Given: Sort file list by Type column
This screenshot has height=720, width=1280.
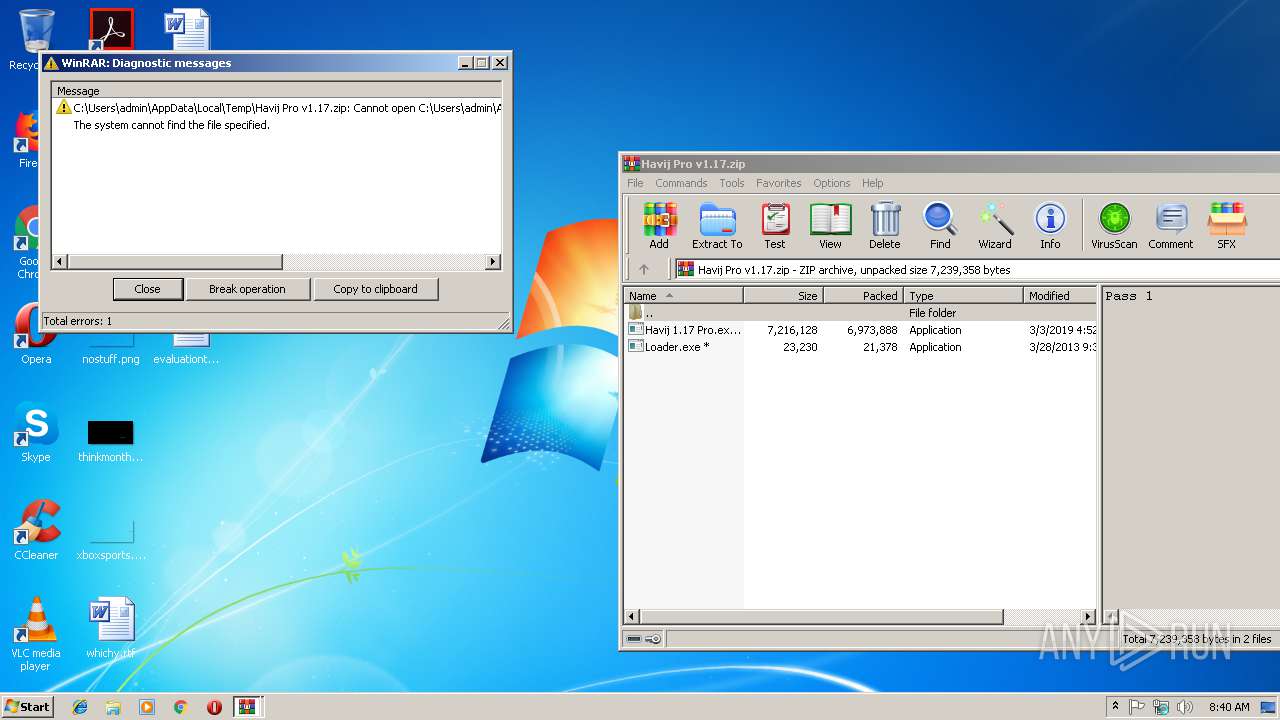Looking at the screenshot, I should pos(963,296).
